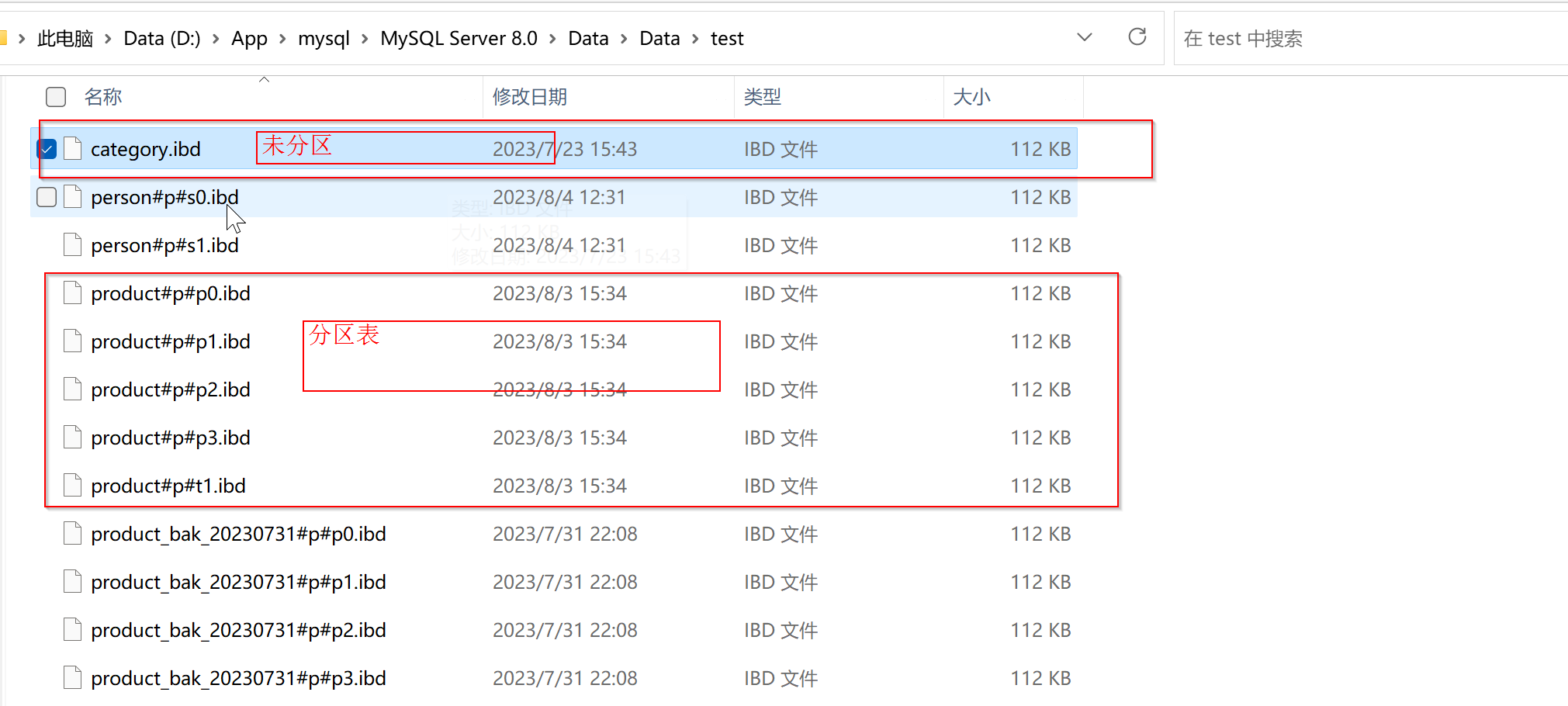Select the file name product#p#p2.ibd
Viewport: 1568px width, 706px height.
pyautogui.click(x=171, y=389)
